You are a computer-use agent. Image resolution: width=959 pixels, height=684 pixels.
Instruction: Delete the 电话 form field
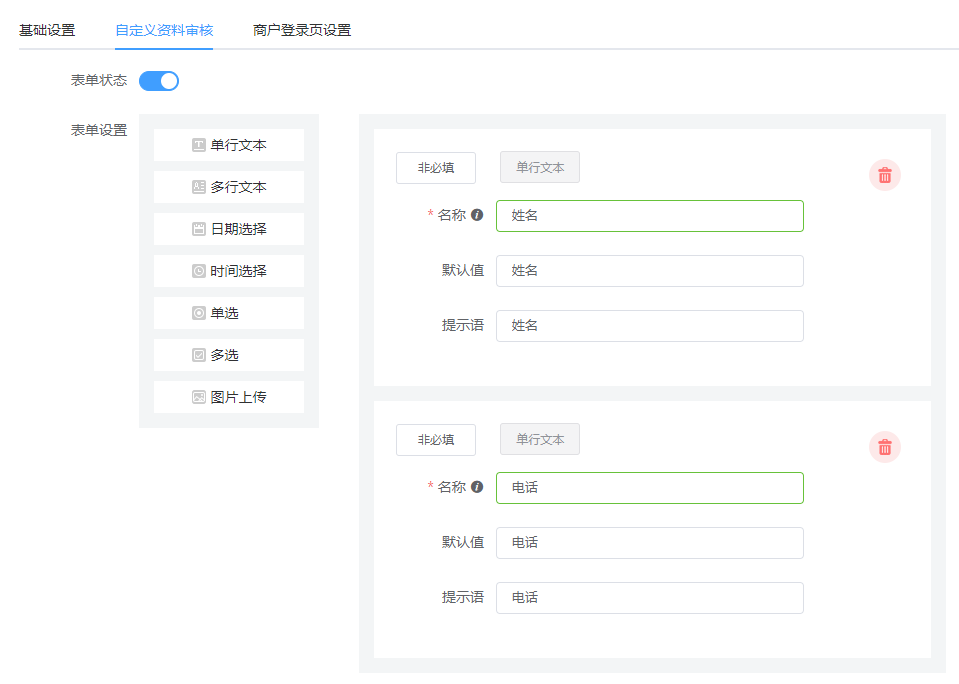coord(884,447)
